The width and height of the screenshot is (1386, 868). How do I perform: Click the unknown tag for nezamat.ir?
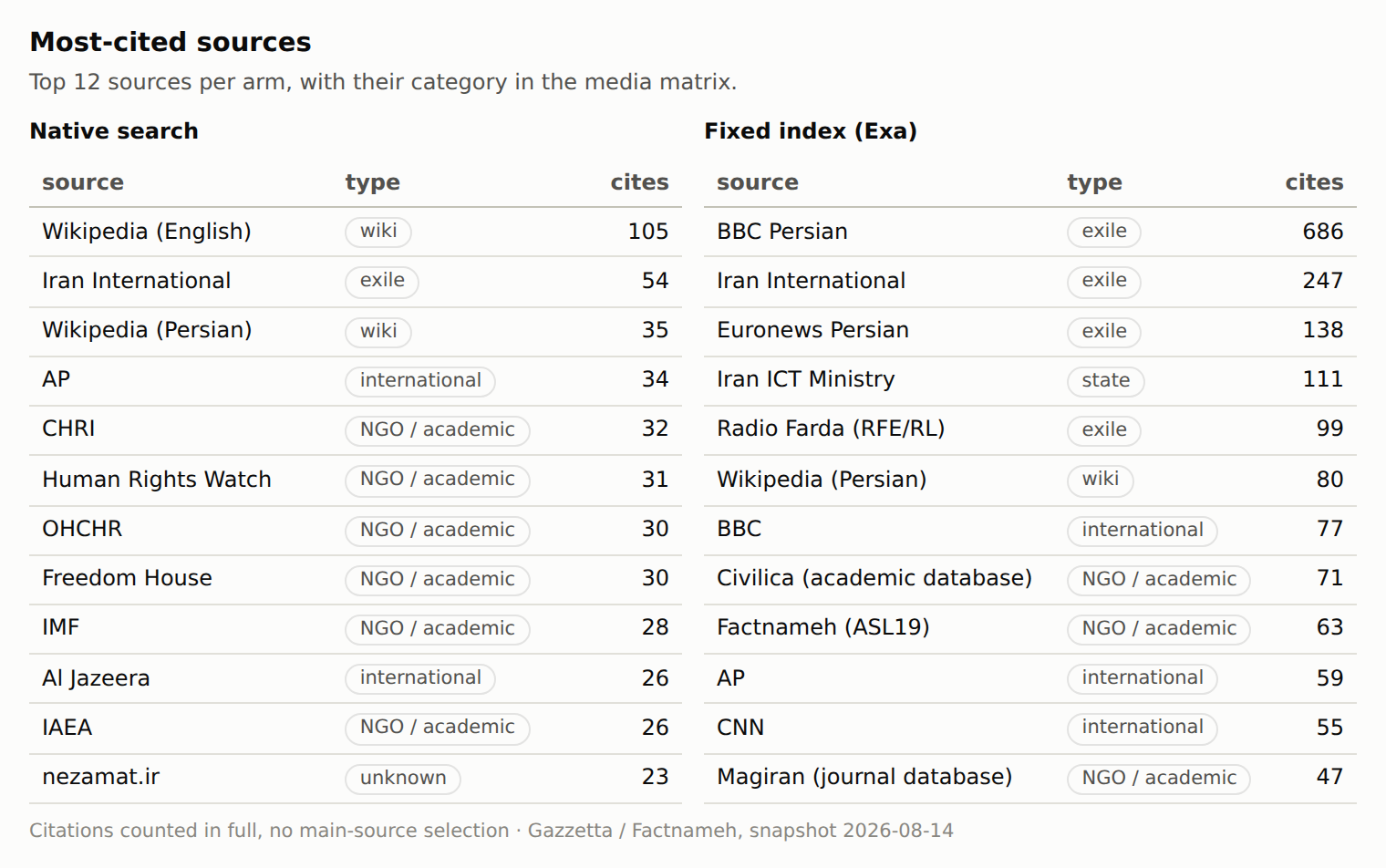[403, 779]
